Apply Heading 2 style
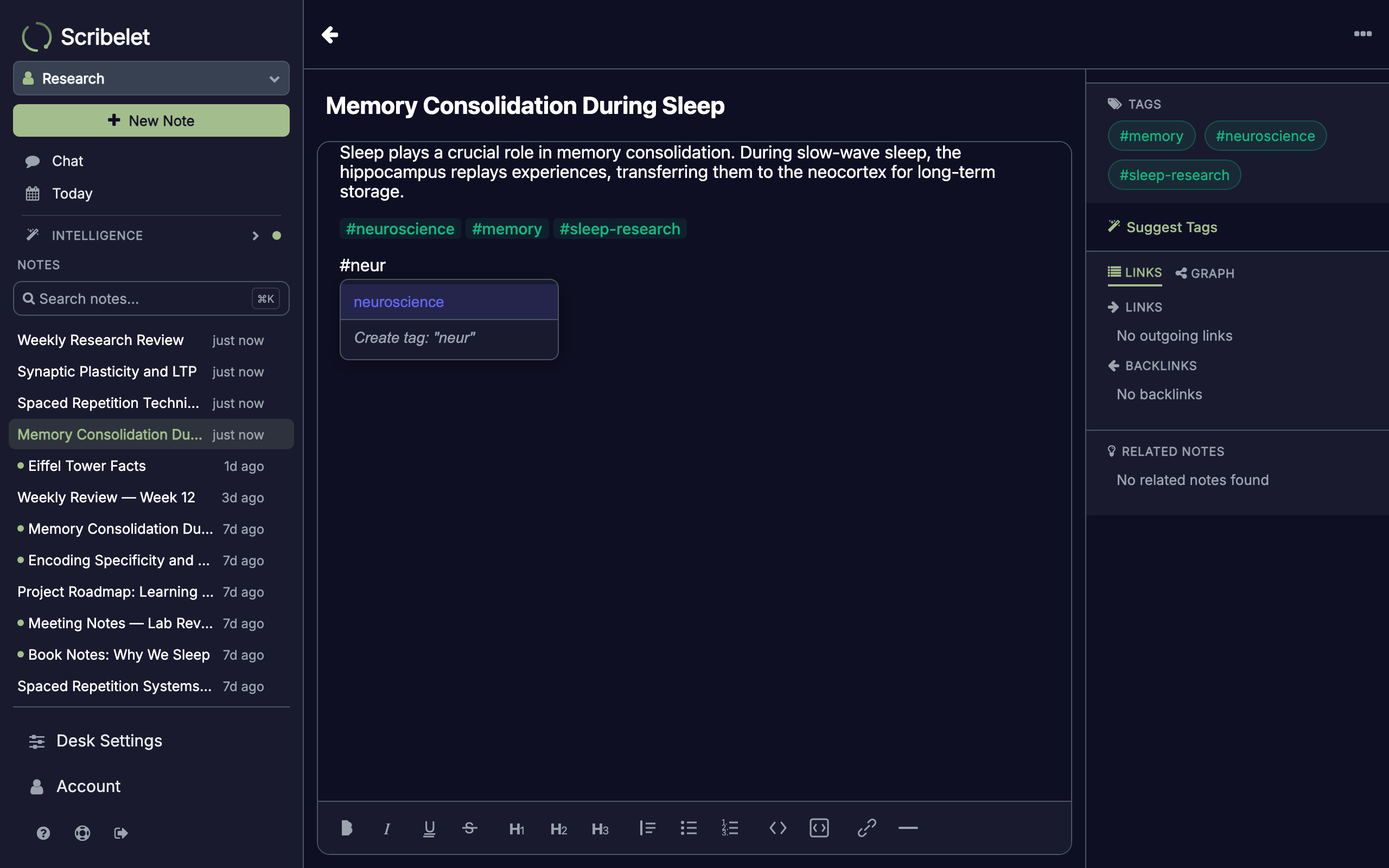The image size is (1389, 868). (x=558, y=828)
